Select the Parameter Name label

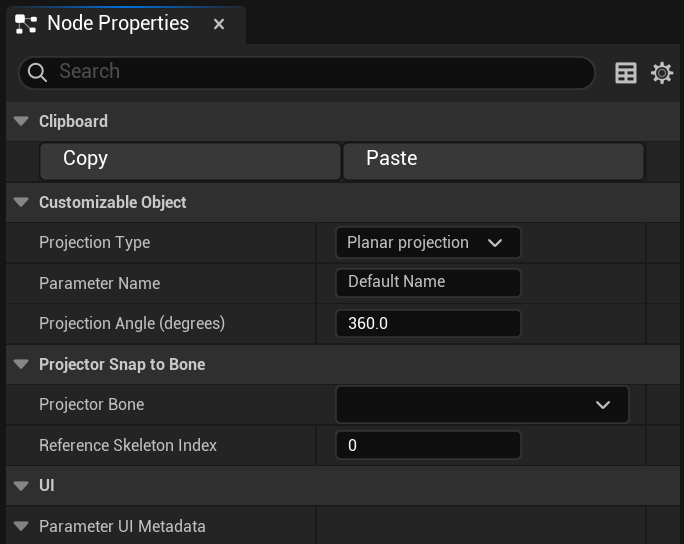(x=99, y=284)
